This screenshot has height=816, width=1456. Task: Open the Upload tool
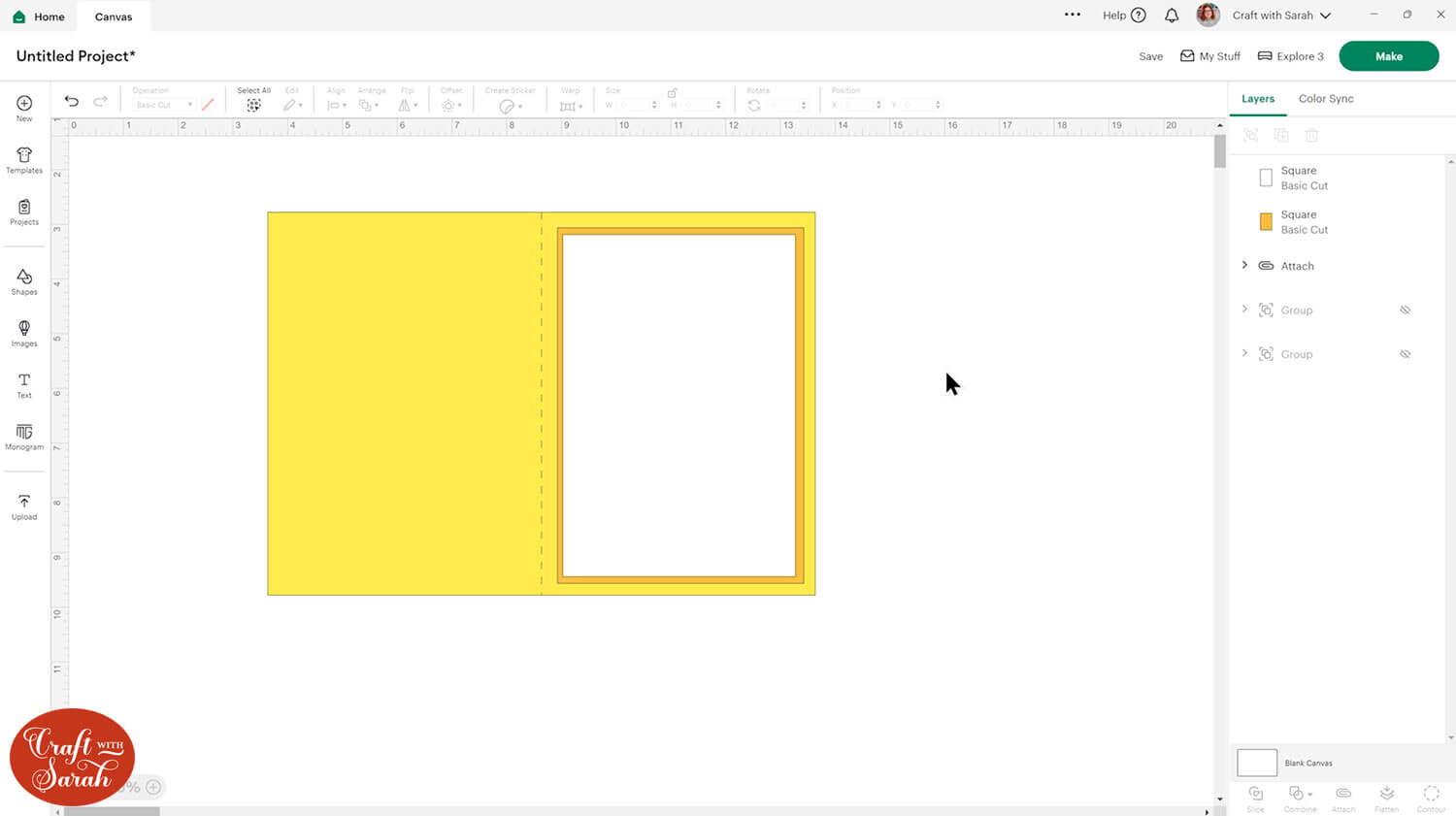click(24, 506)
